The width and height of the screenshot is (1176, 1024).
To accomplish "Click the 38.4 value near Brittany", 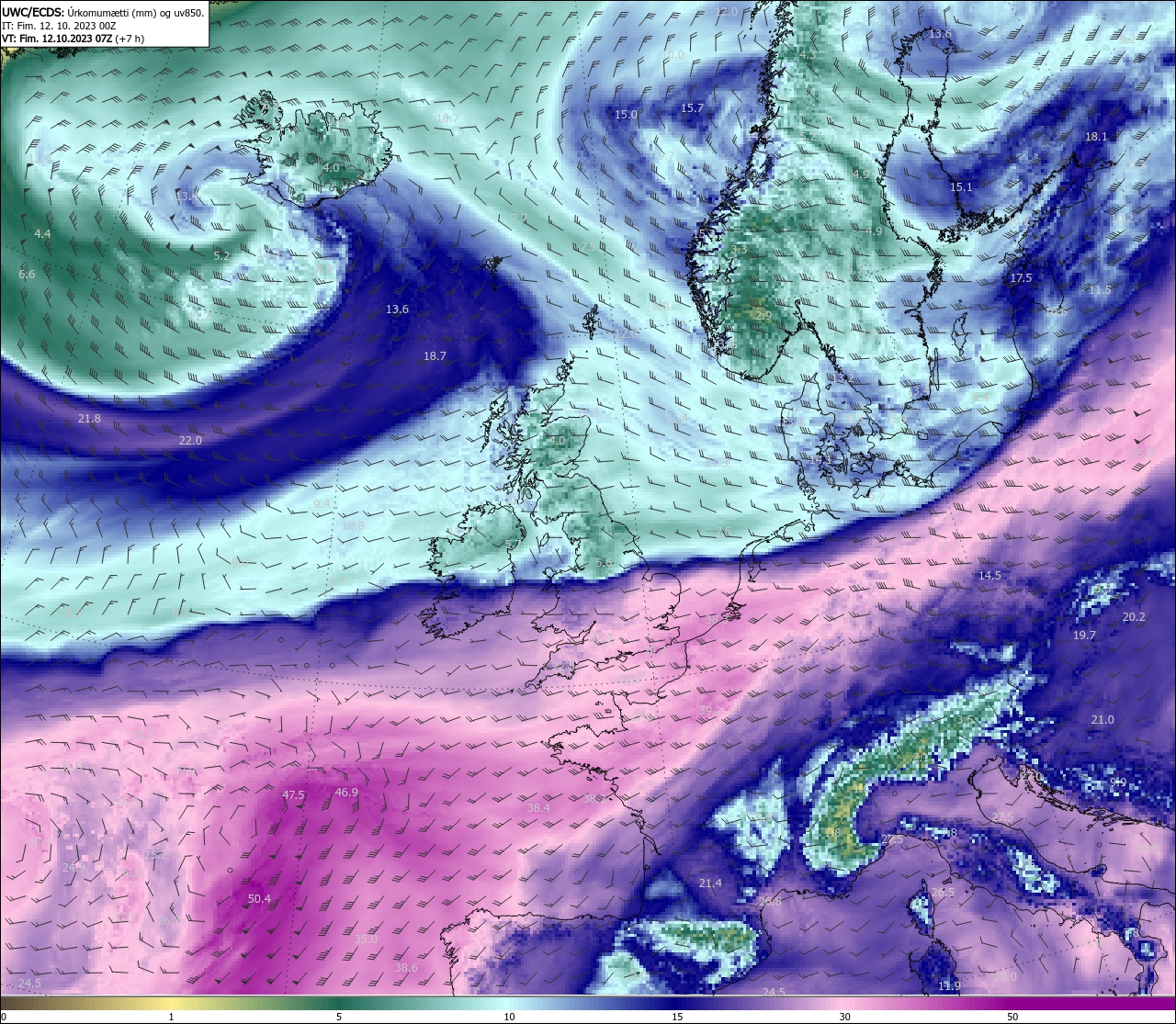I will tap(538, 807).
